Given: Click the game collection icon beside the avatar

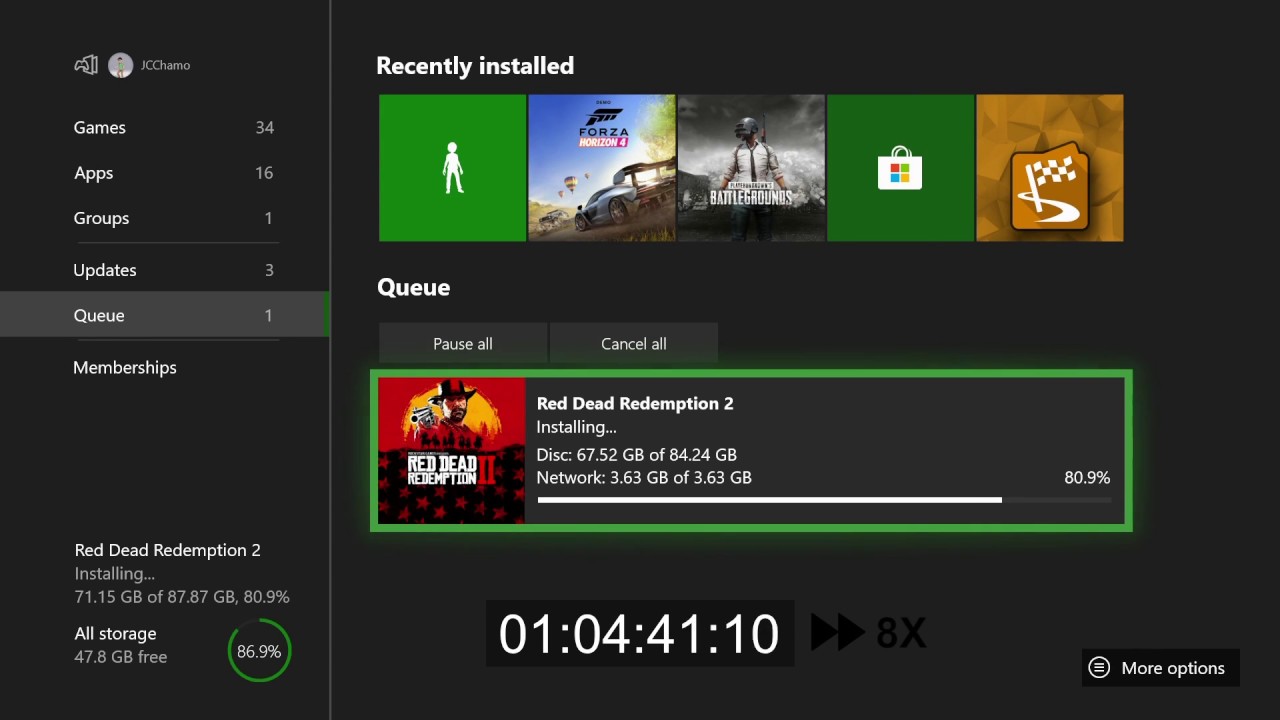Looking at the screenshot, I should click(x=86, y=65).
